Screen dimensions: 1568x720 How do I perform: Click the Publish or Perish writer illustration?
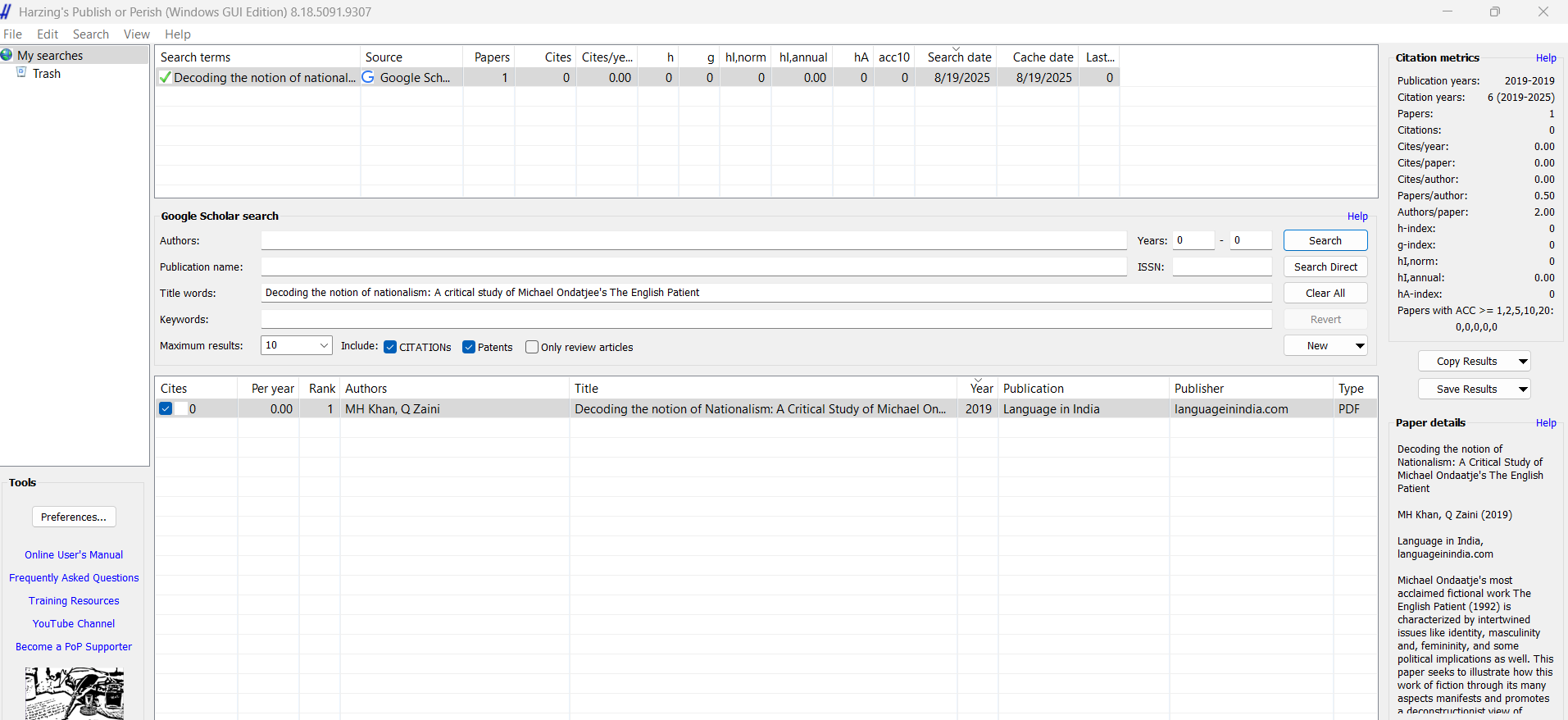click(x=74, y=693)
